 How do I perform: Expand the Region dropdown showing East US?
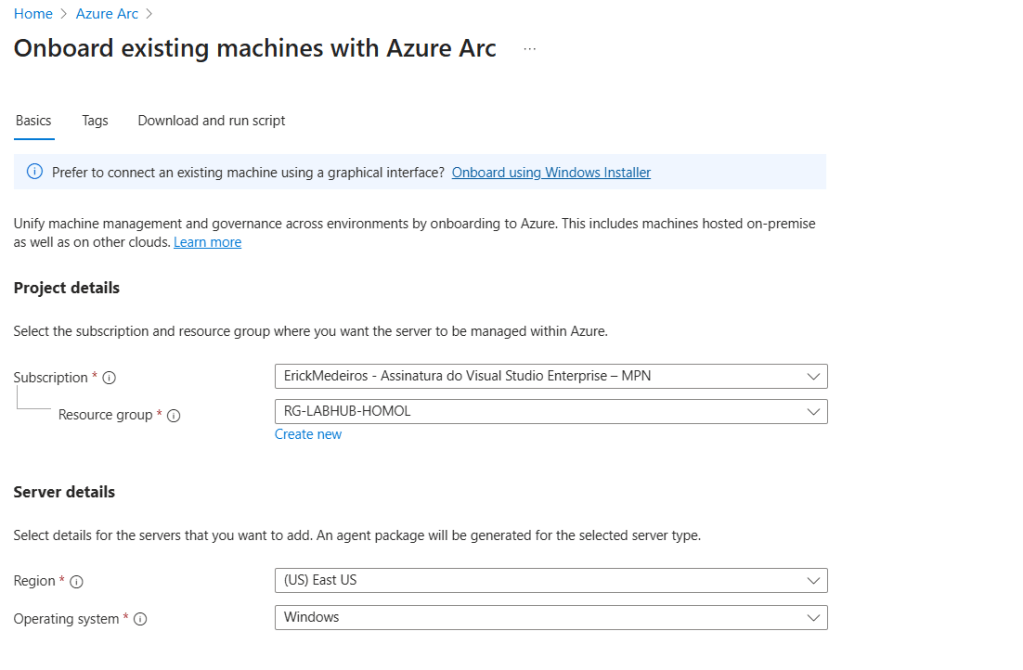[x=550, y=580]
